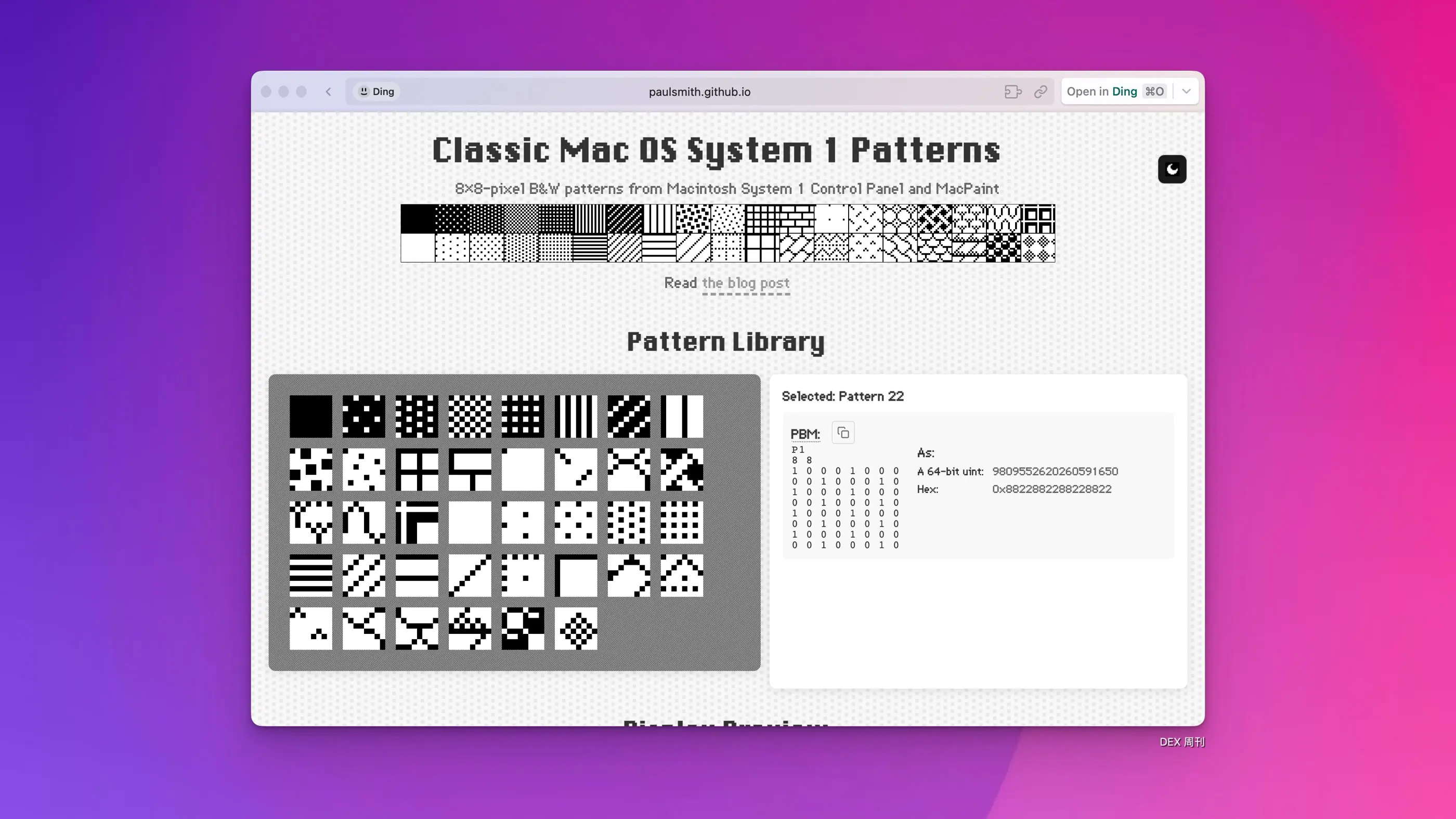Open the blog post link
1456x819 pixels.
click(745, 283)
